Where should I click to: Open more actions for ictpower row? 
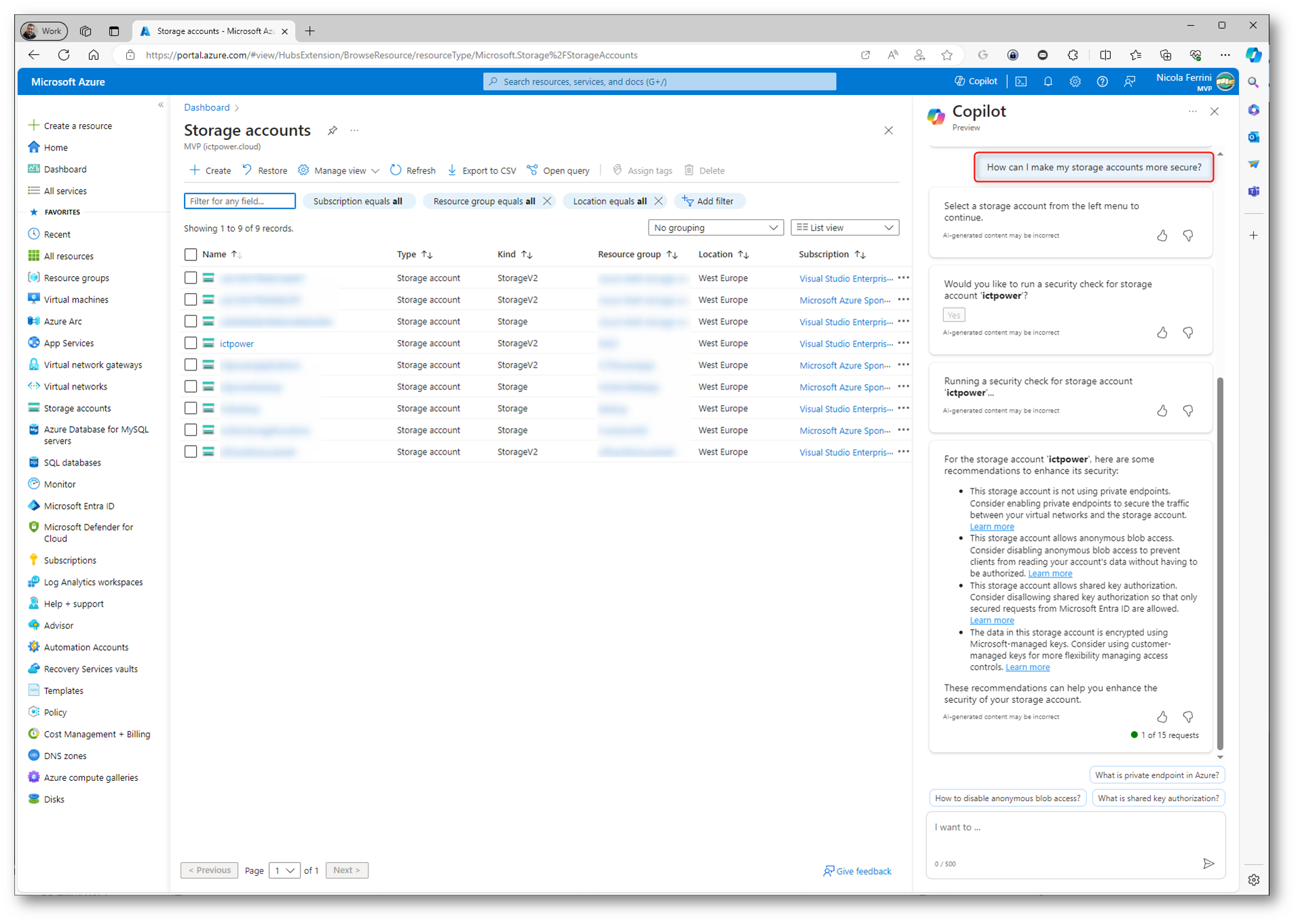point(903,343)
